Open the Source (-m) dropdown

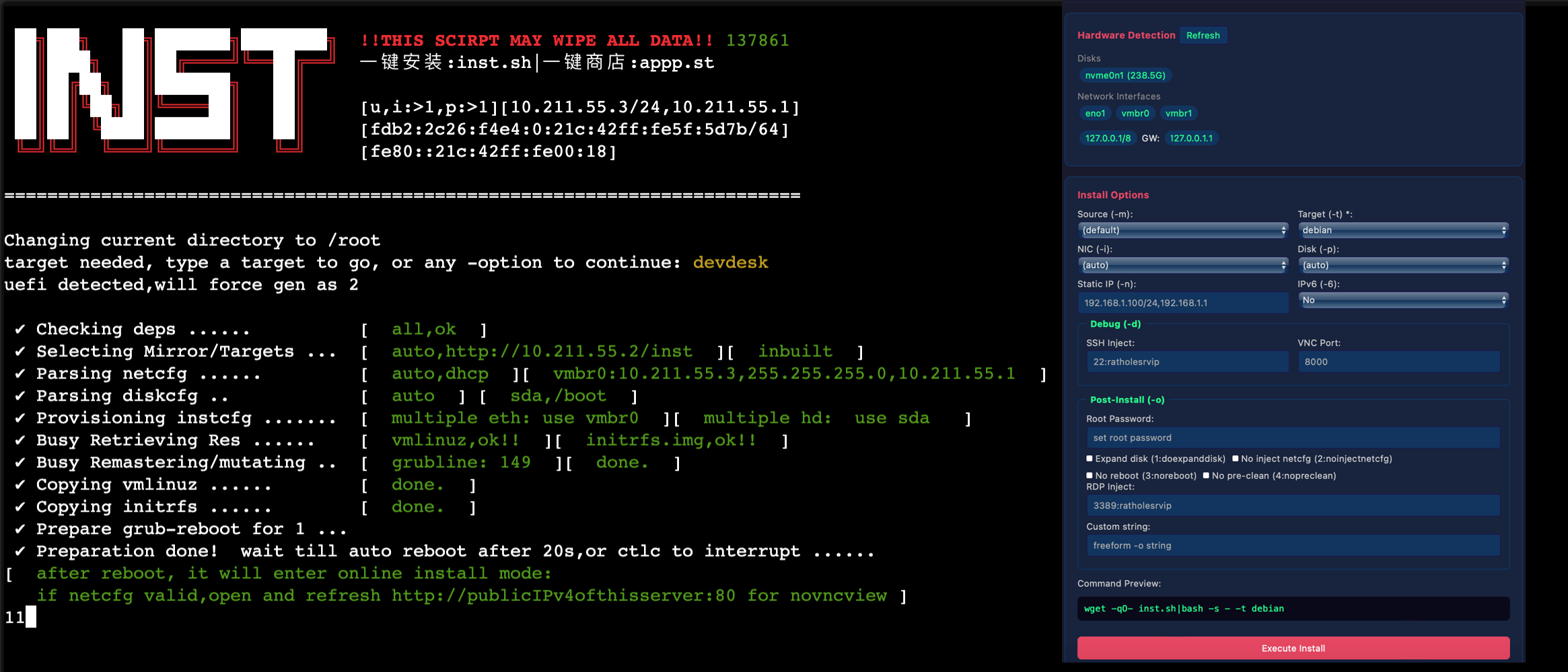1183,230
